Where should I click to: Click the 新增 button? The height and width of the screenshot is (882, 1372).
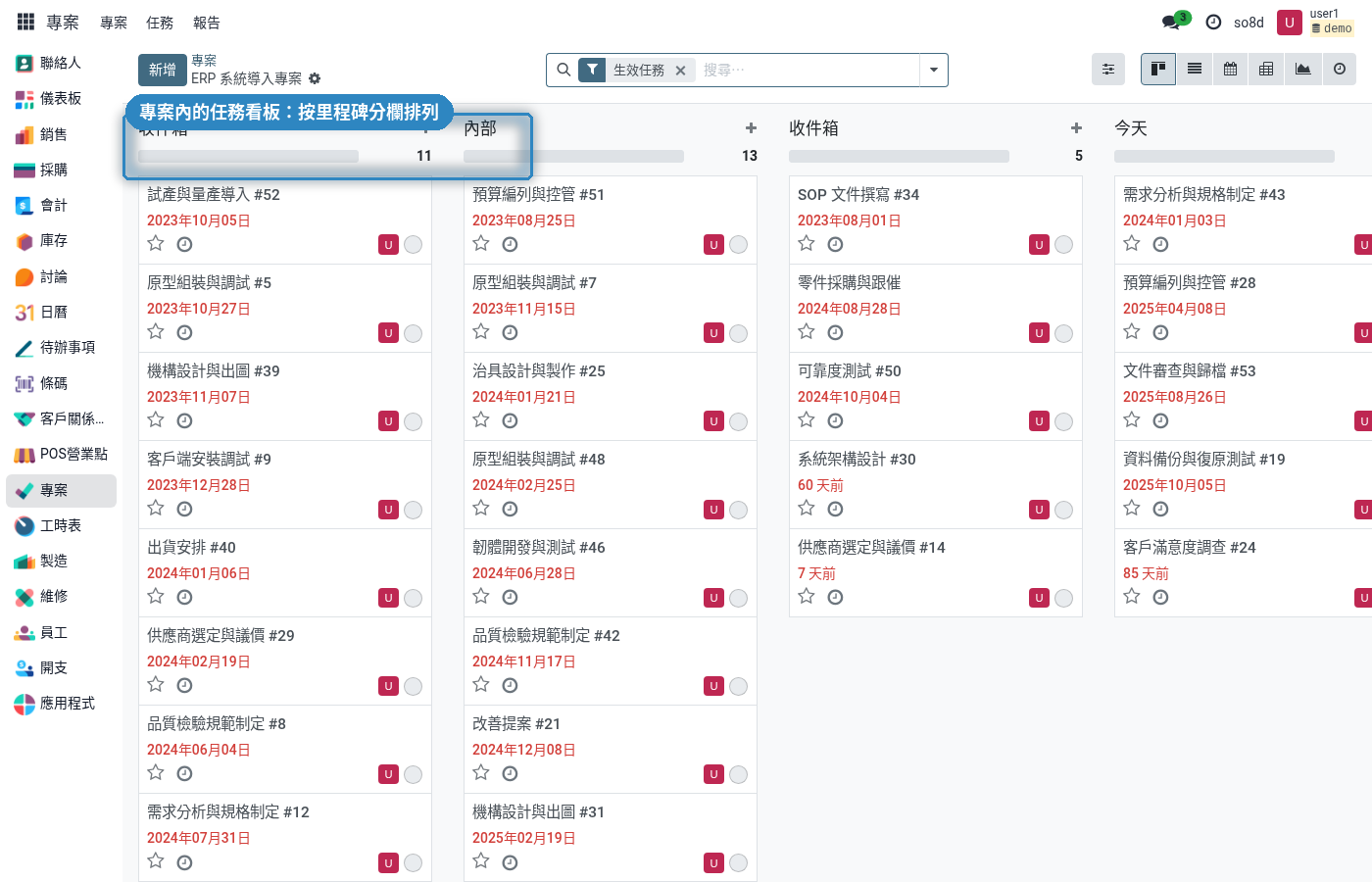[162, 70]
